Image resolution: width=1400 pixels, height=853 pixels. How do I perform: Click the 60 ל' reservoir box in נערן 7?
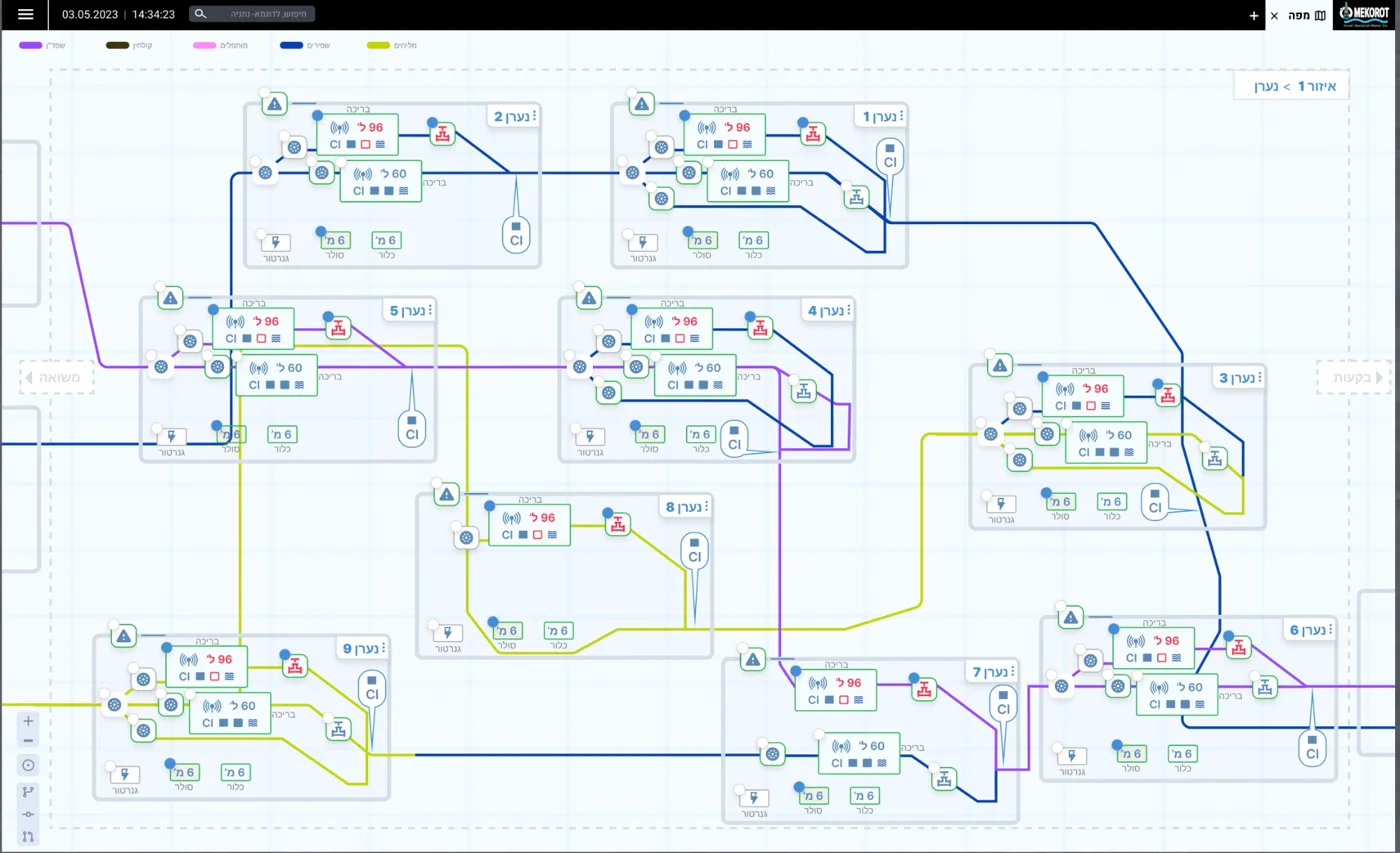(859, 753)
